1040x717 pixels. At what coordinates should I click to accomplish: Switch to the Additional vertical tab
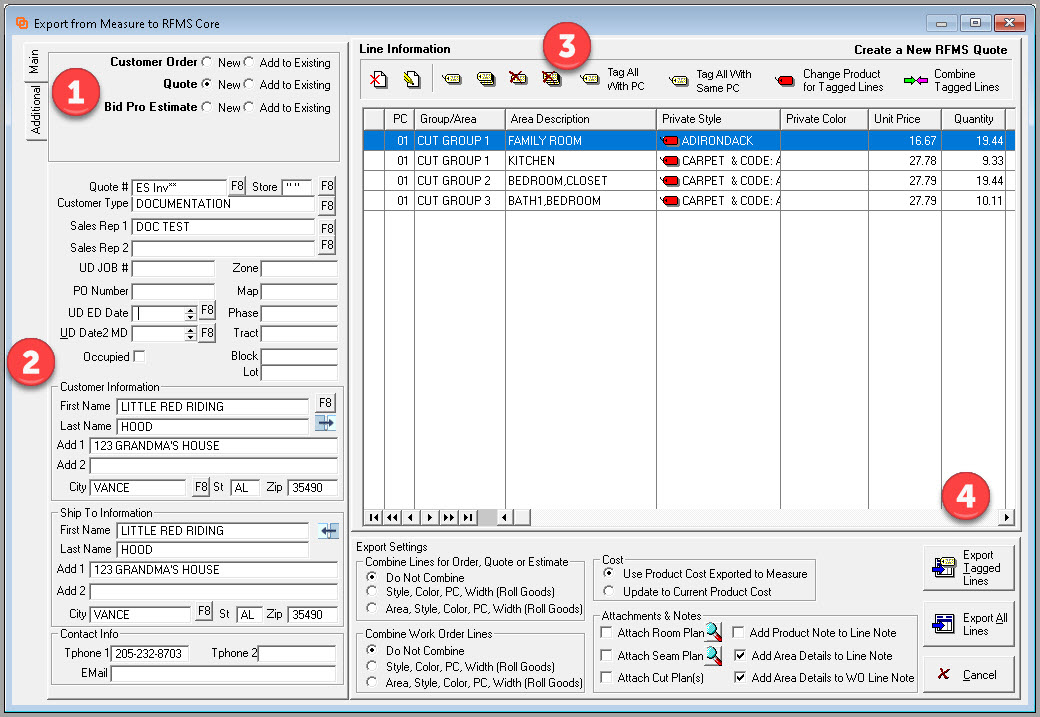pos(36,110)
